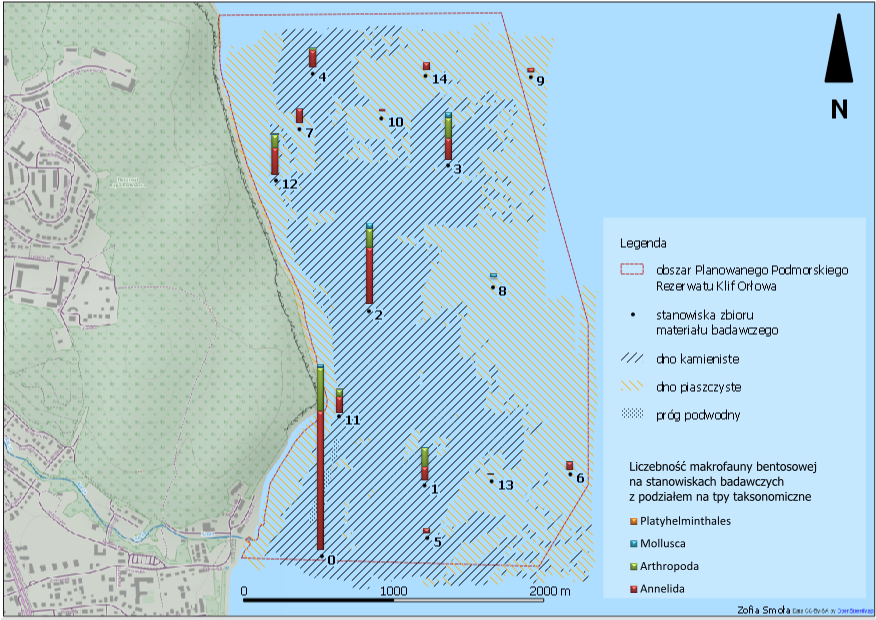
Task: Click the station 7 number label
Action: 309,133
